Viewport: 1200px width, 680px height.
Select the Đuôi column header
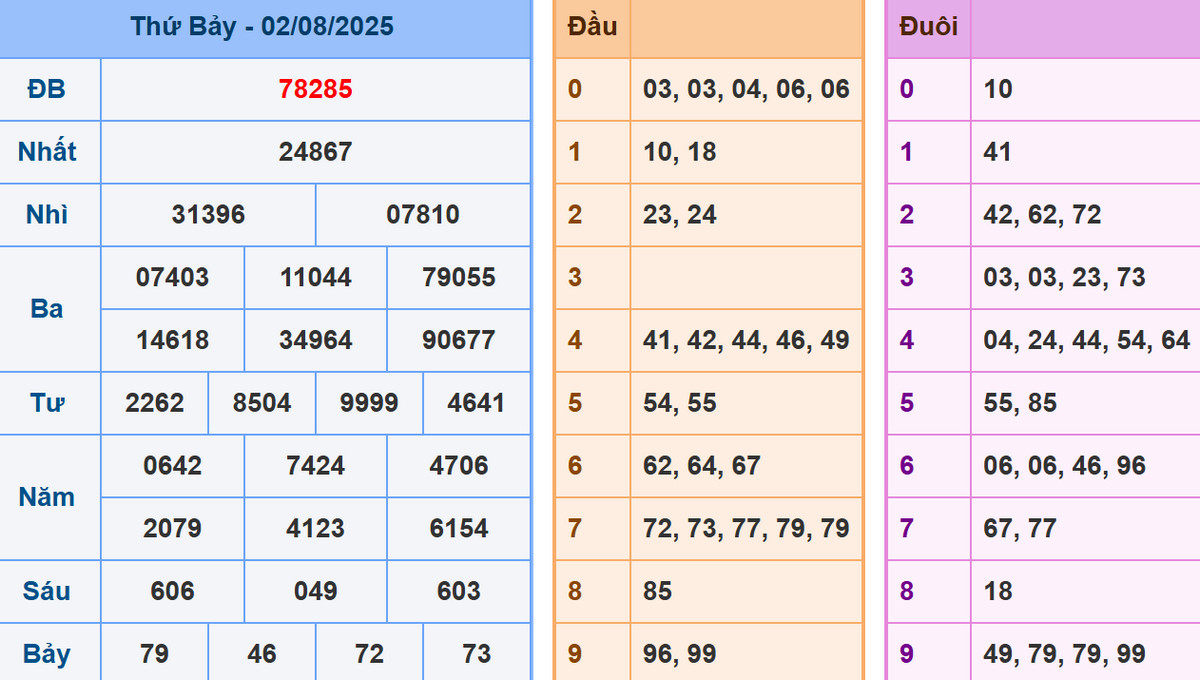point(928,27)
